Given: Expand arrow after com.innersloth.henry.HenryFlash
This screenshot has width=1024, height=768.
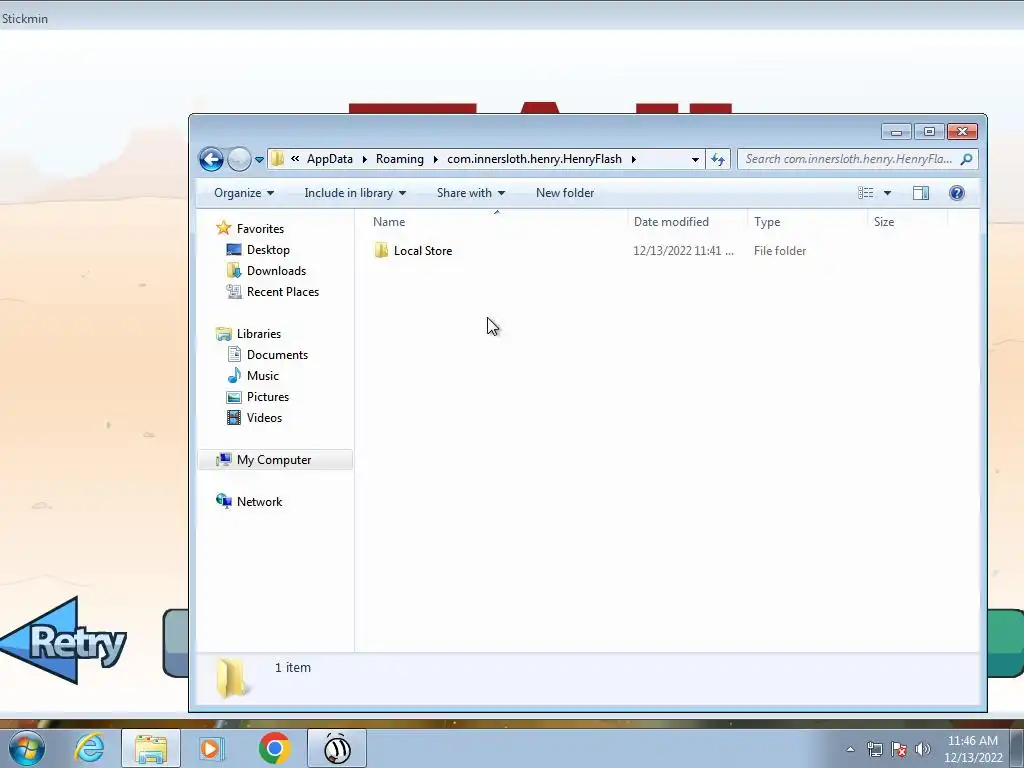Looking at the screenshot, I should (633, 159).
